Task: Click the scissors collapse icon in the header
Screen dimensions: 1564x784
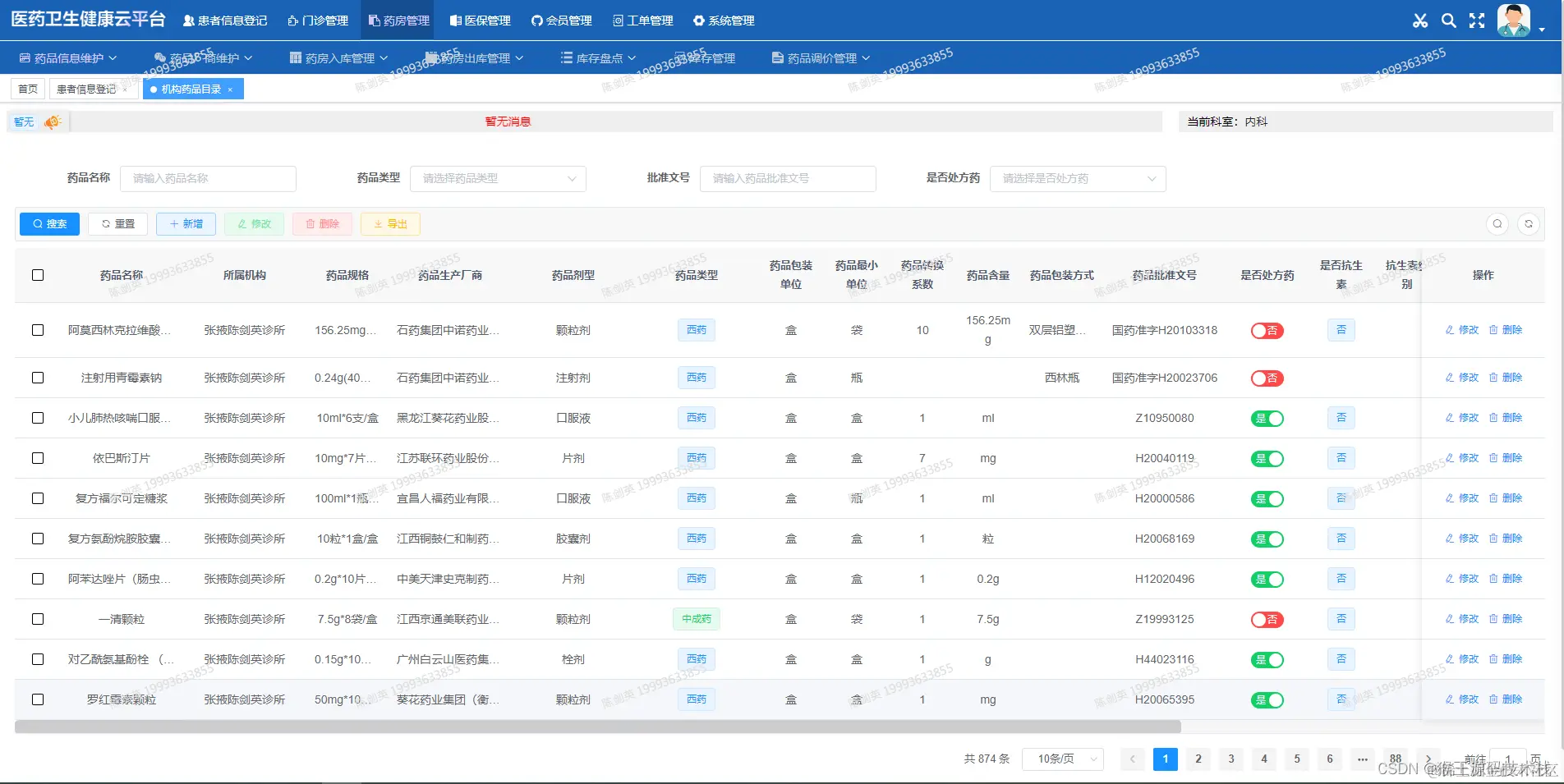Action: pyautogui.click(x=1419, y=21)
